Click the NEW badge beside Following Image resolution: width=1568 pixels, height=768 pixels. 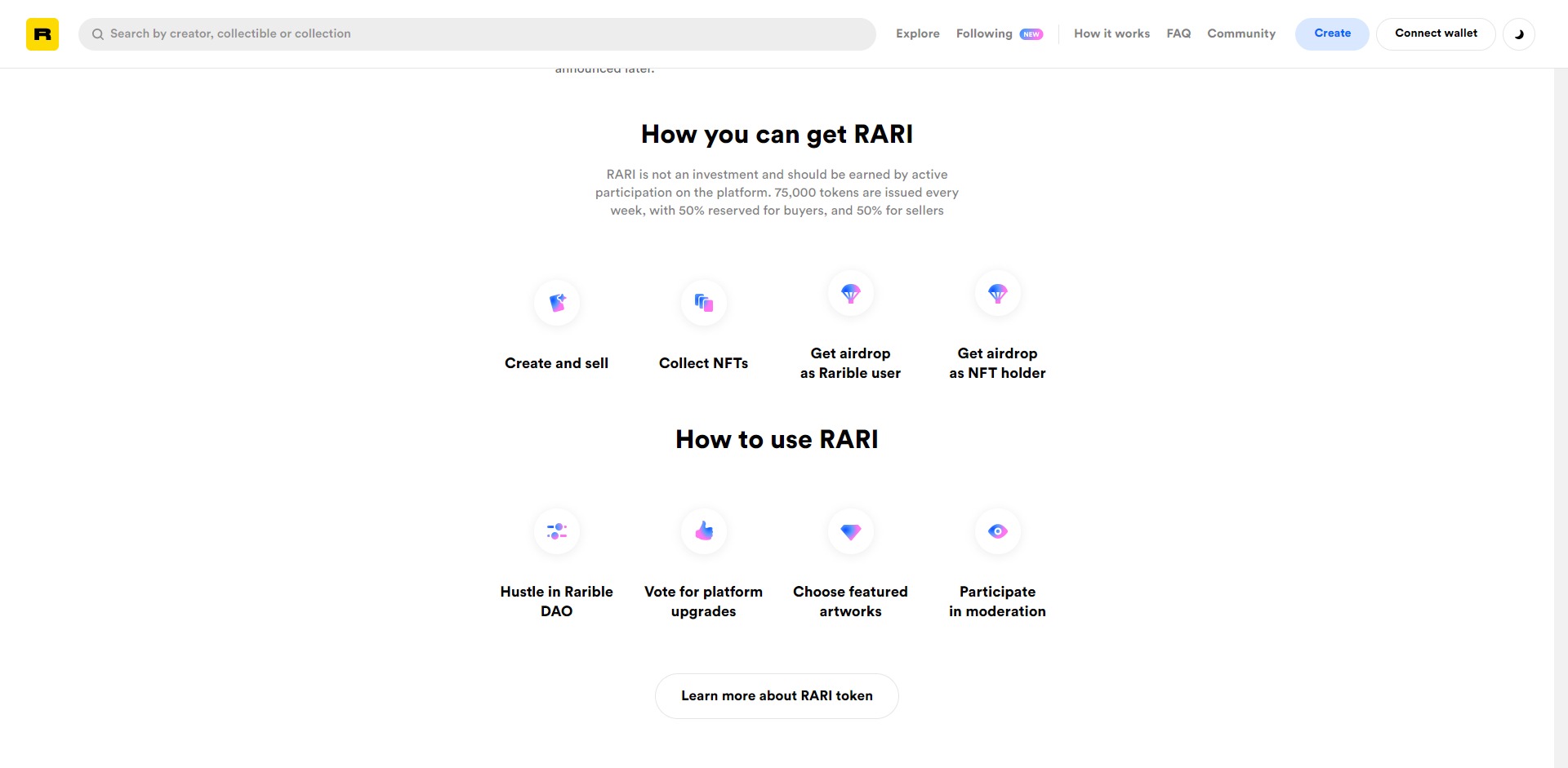coord(1031,34)
